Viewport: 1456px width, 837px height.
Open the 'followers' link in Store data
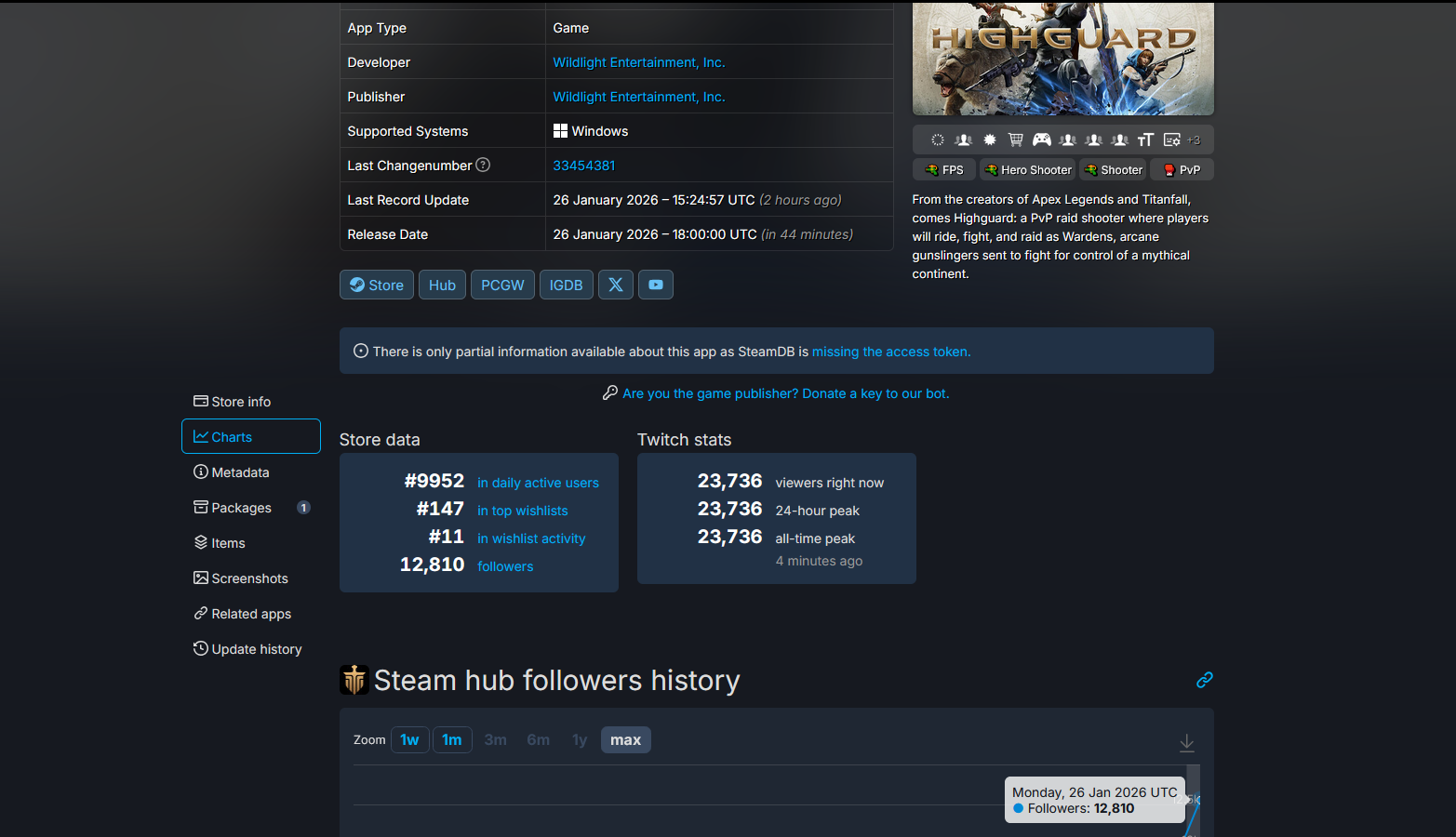pos(505,566)
